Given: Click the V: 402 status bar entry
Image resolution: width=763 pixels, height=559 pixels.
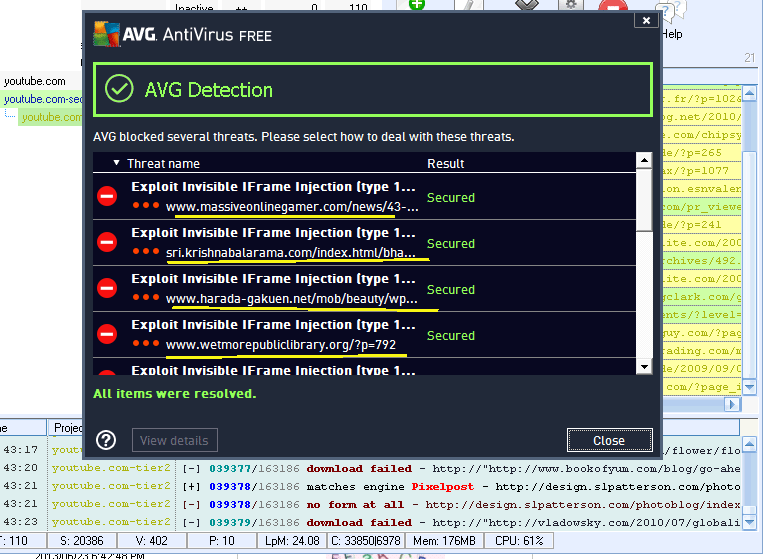Looking at the screenshot, I should [152, 541].
